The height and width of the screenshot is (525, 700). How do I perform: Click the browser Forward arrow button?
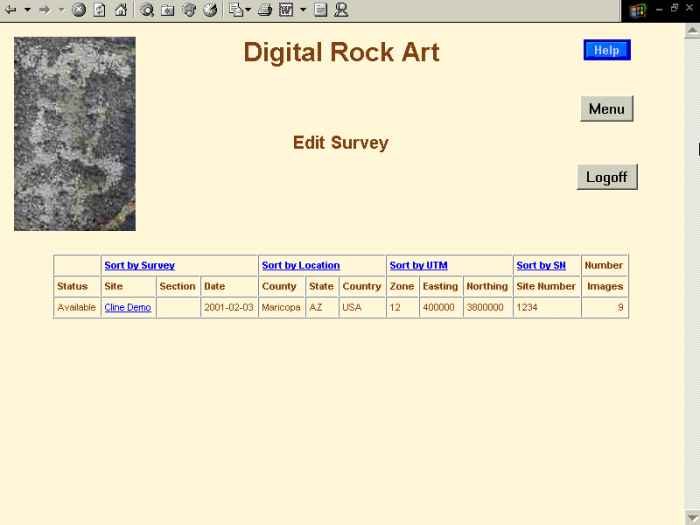tap(44, 10)
